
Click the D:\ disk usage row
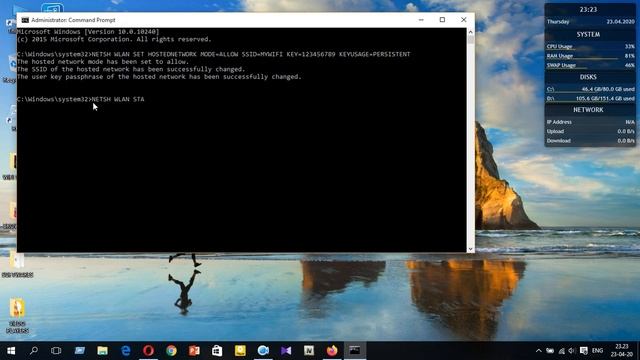point(590,99)
